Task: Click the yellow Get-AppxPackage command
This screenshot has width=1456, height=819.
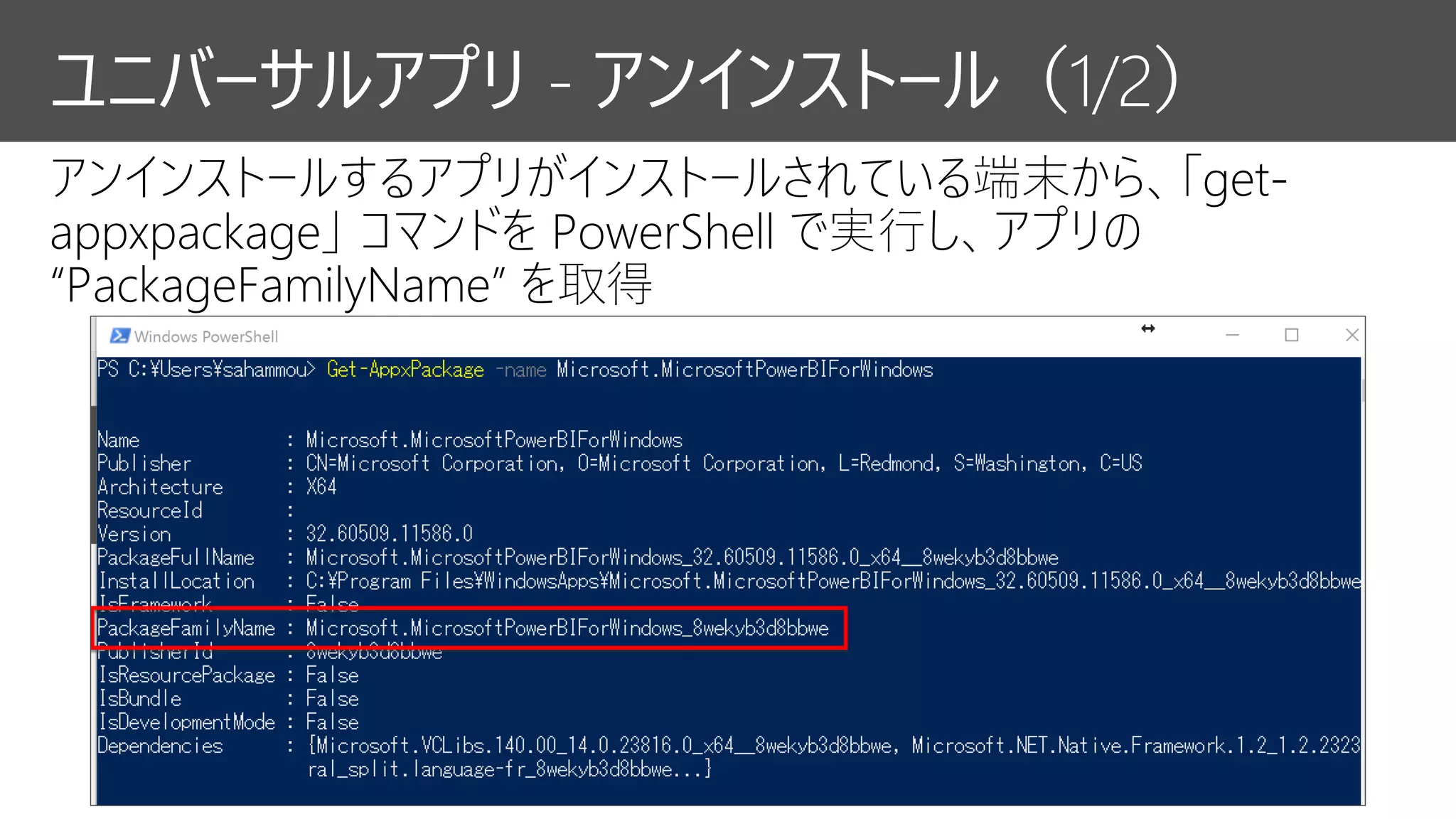Action: click(x=405, y=370)
